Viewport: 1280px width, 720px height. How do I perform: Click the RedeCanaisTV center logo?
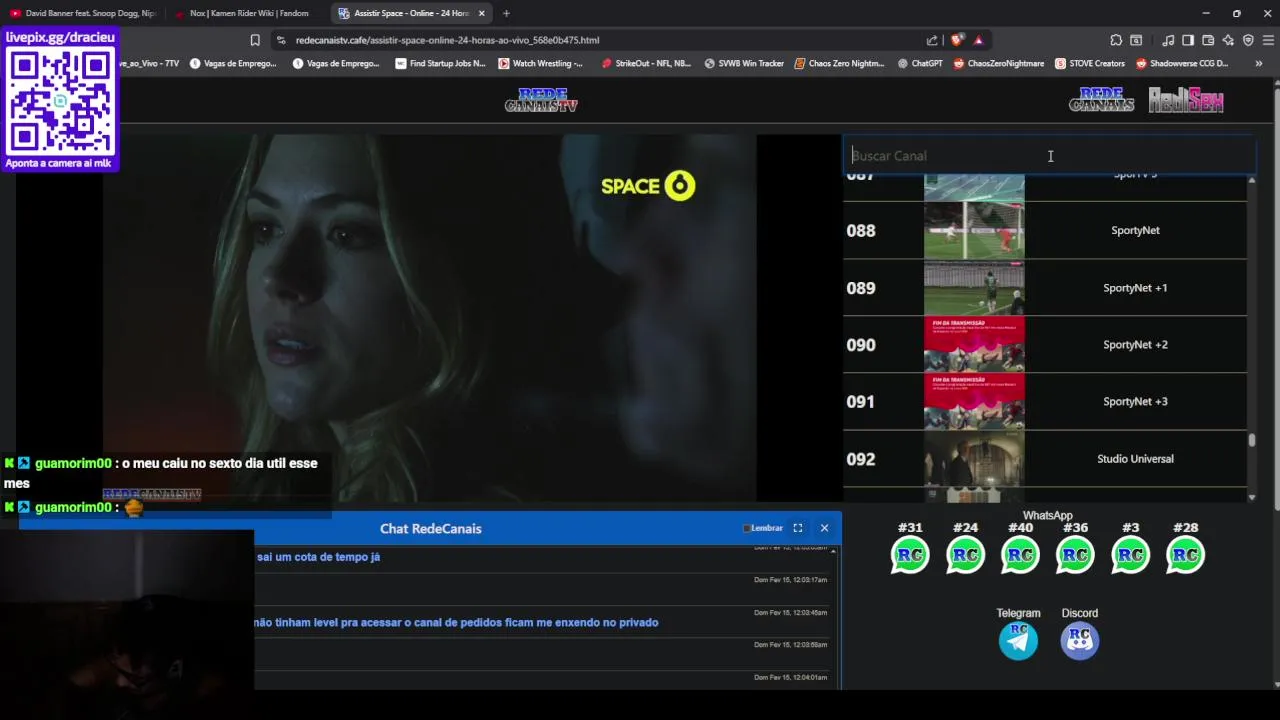click(x=541, y=100)
